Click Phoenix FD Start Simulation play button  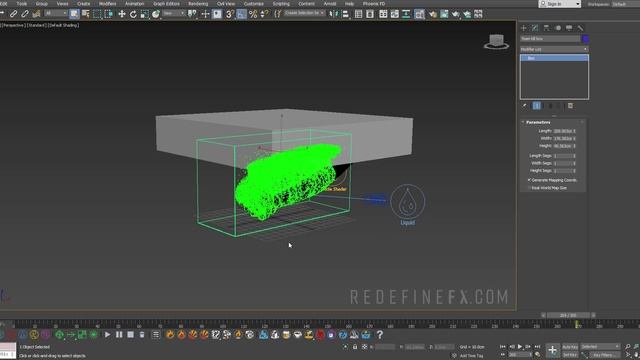tap(107, 335)
